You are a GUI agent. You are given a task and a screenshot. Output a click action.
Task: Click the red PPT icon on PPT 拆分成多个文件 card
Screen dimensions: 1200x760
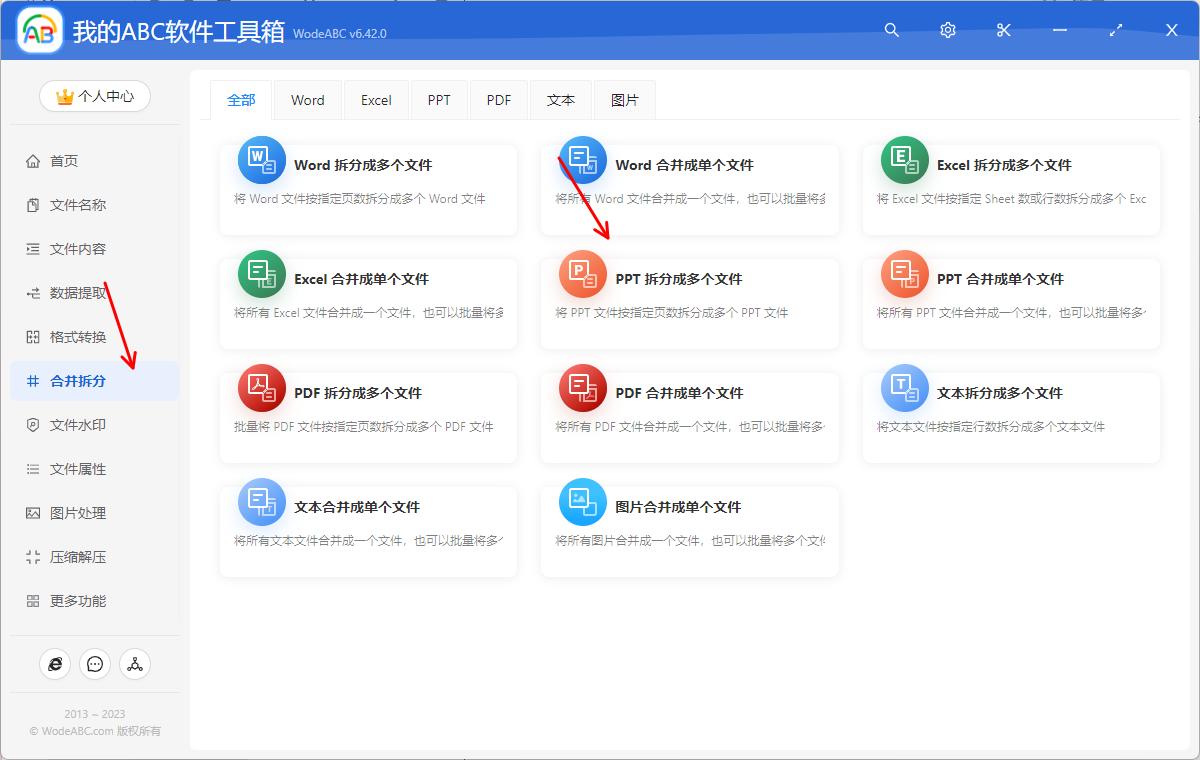[x=582, y=273]
